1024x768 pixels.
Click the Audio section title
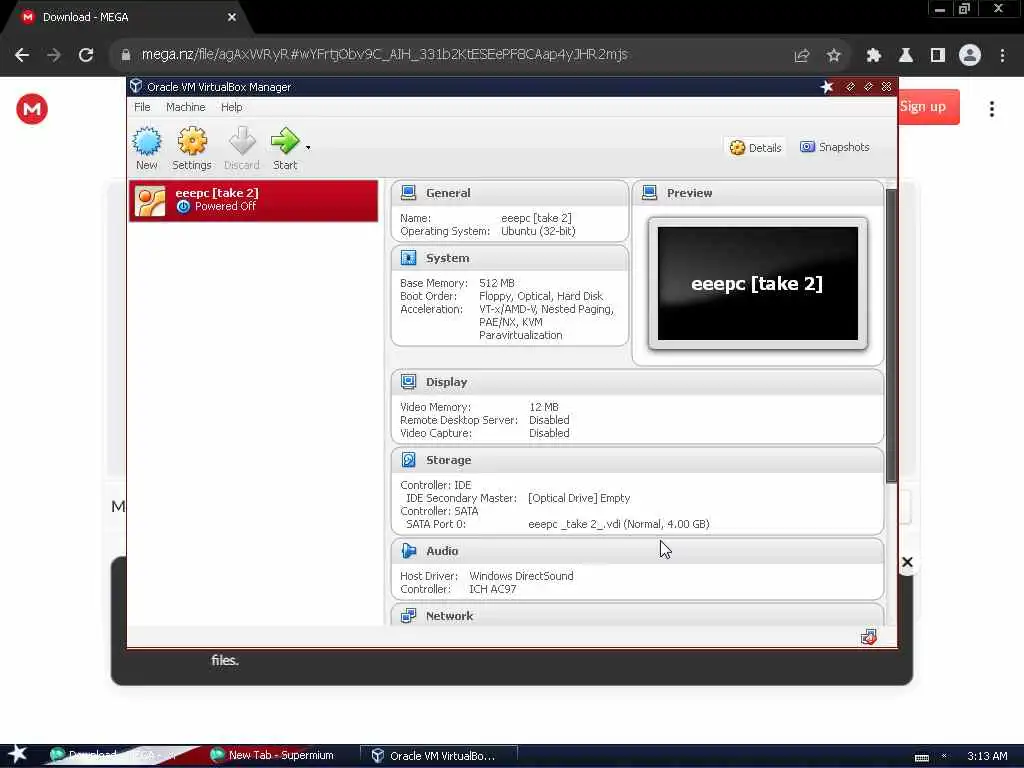[x=442, y=551]
